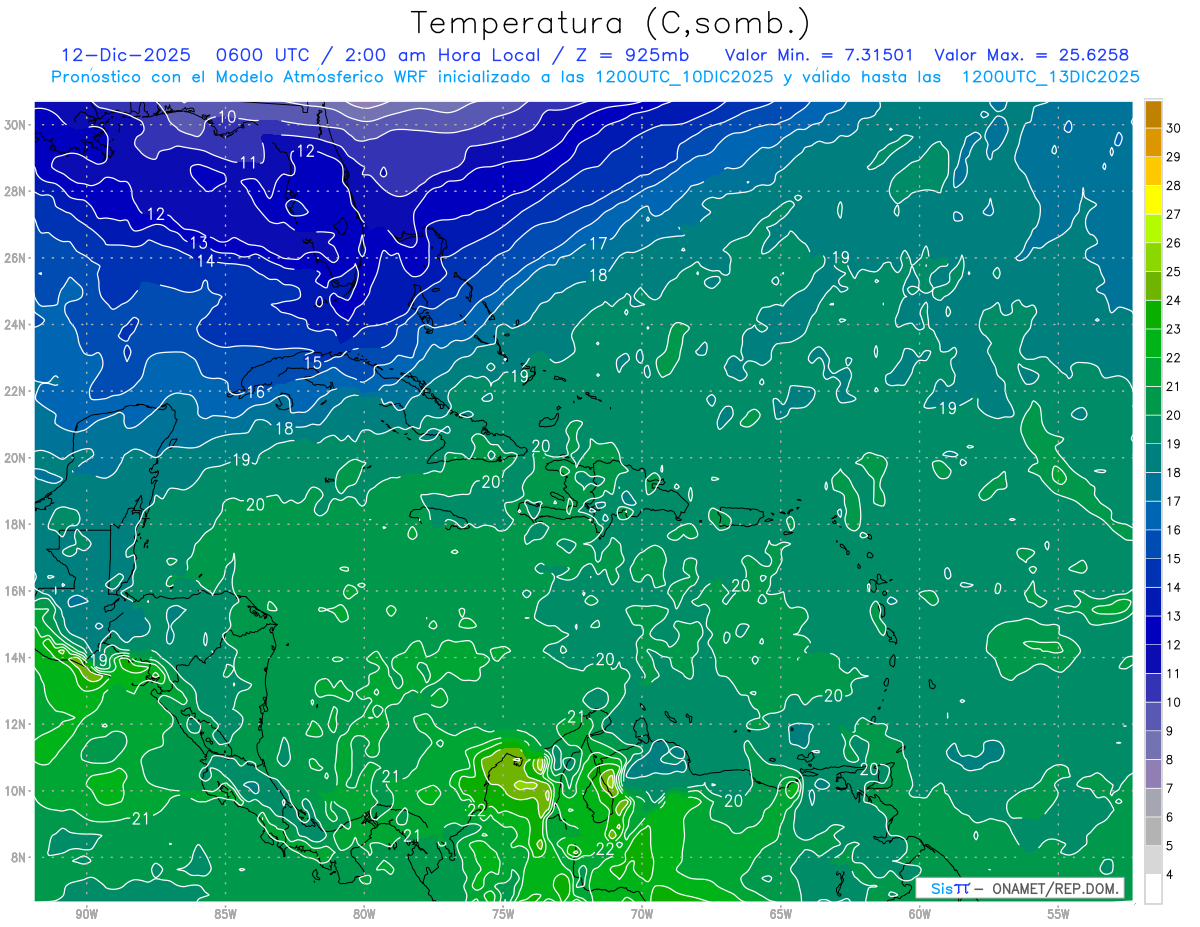This screenshot has width=1200, height=927.
Task: Click the 55W longitude axis label
Action: pyautogui.click(x=1059, y=914)
